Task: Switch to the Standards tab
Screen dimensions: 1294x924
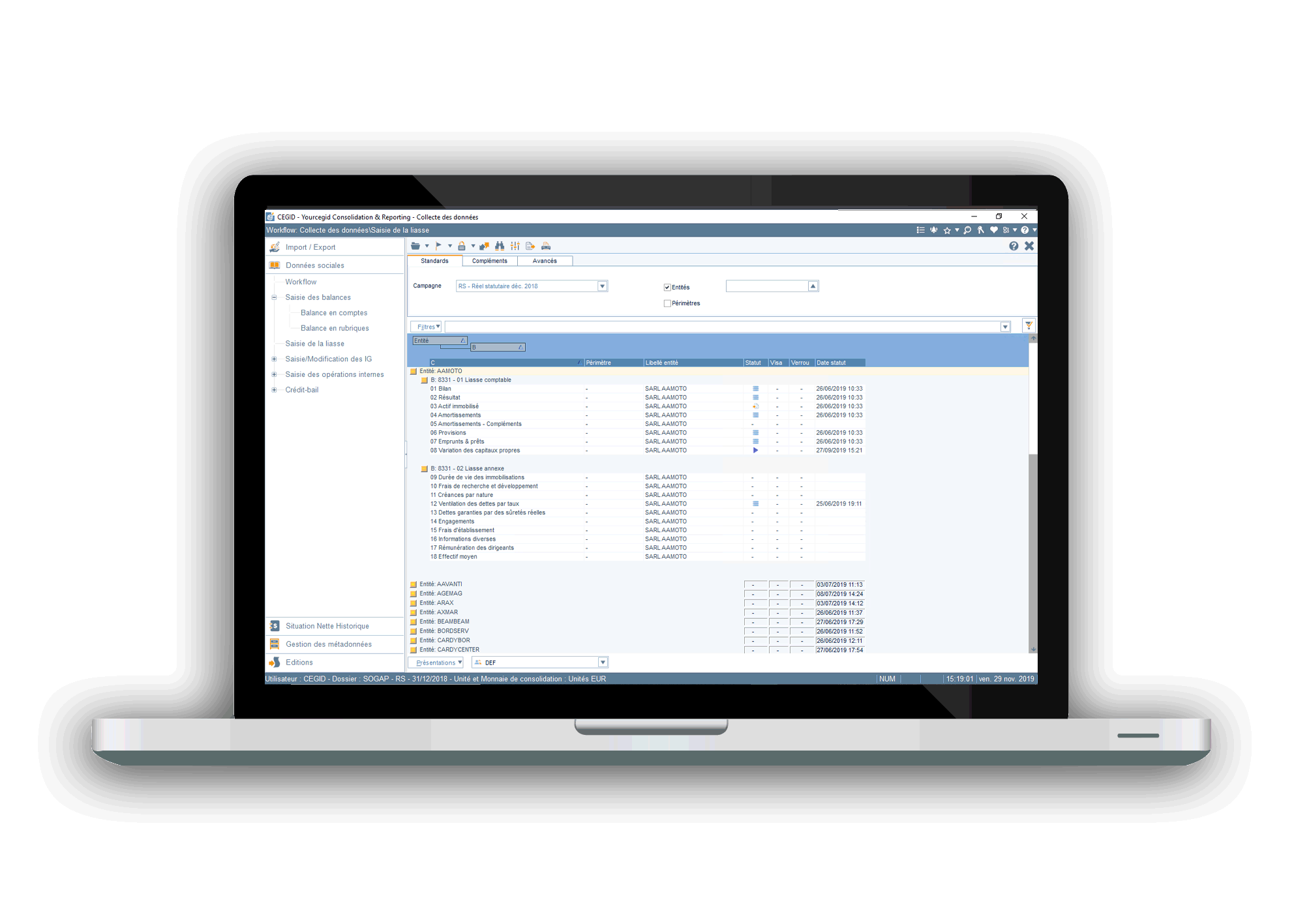Action: tap(434, 261)
